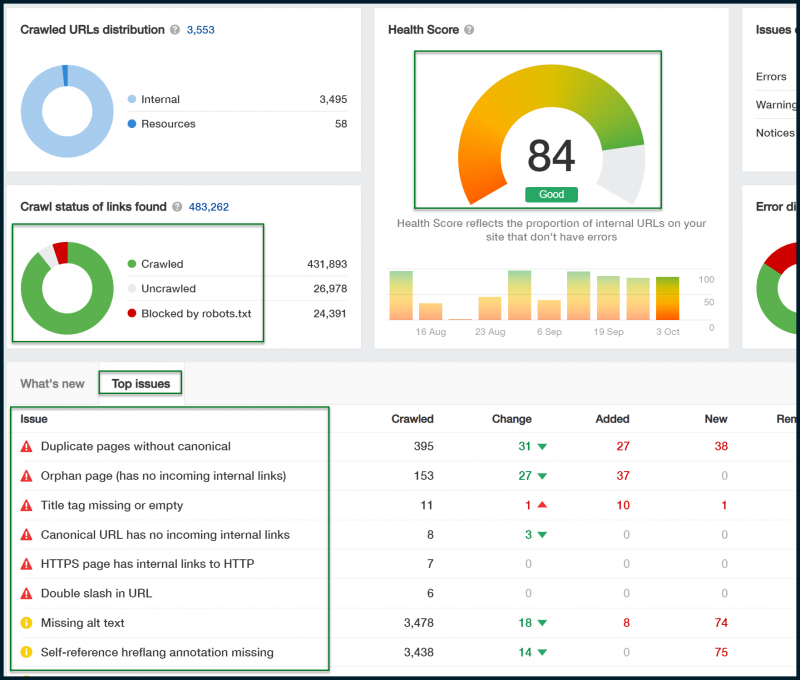This screenshot has width=800, height=680.
Task: Sort by Change column header
Action: [x=512, y=419]
